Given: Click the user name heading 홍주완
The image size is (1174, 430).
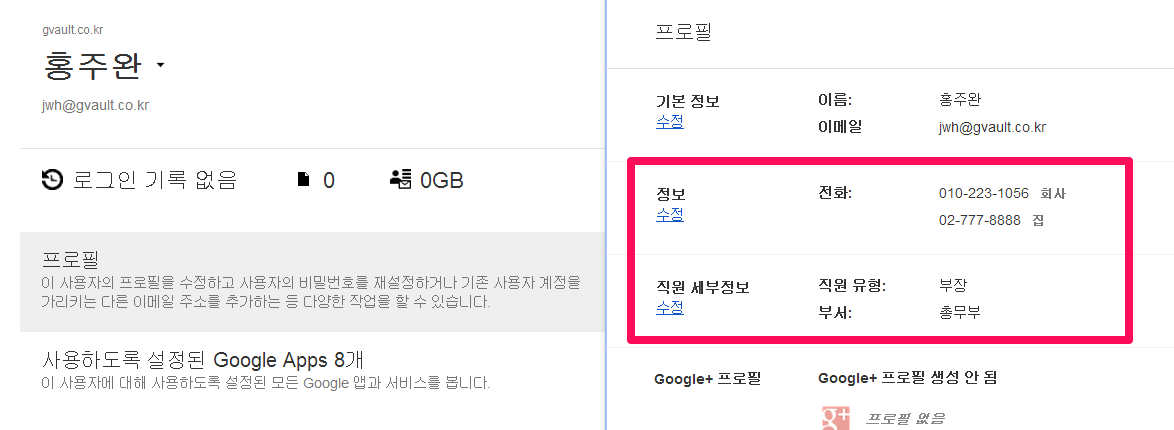Looking at the screenshot, I should click(92, 66).
